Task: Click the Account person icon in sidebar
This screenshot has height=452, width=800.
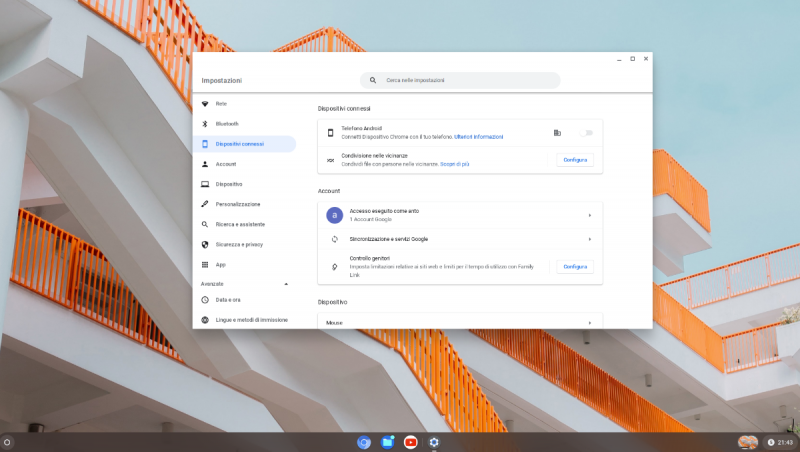Action: [x=205, y=164]
